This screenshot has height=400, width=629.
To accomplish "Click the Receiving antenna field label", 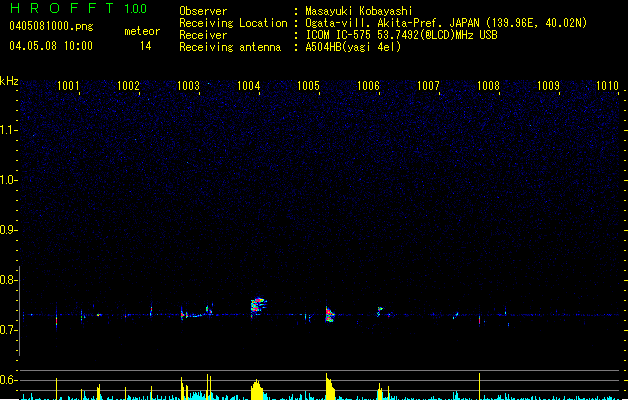I will (x=230, y=47).
